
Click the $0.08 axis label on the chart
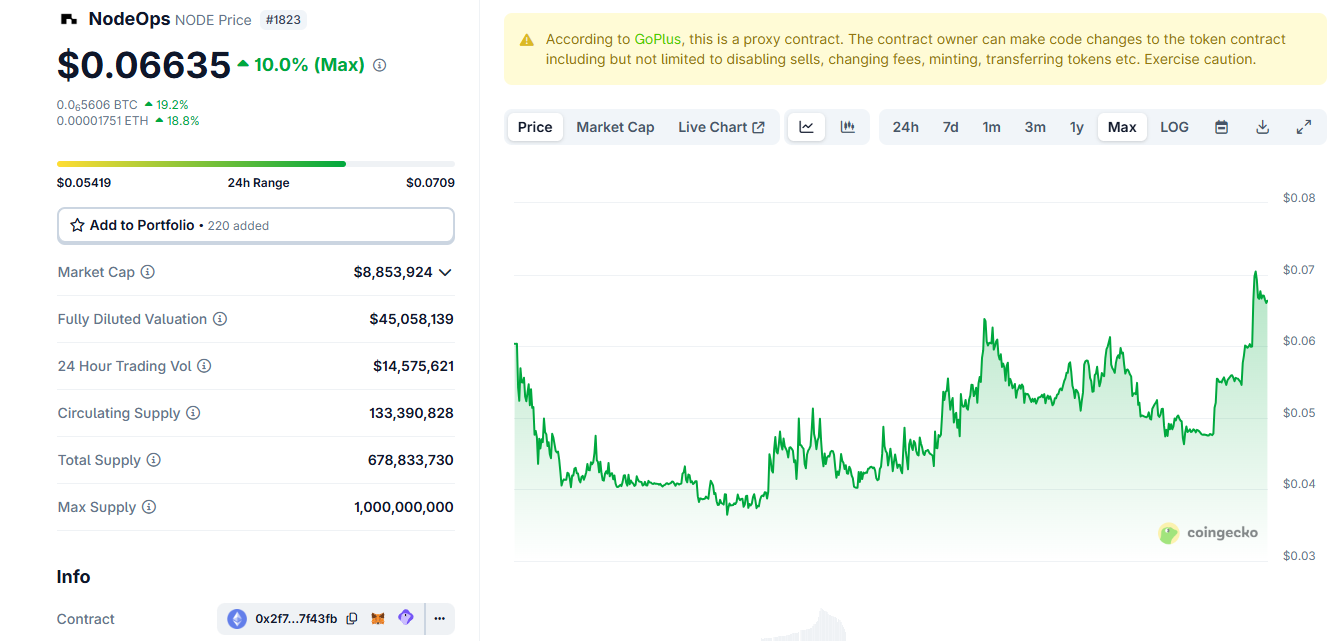(1299, 198)
